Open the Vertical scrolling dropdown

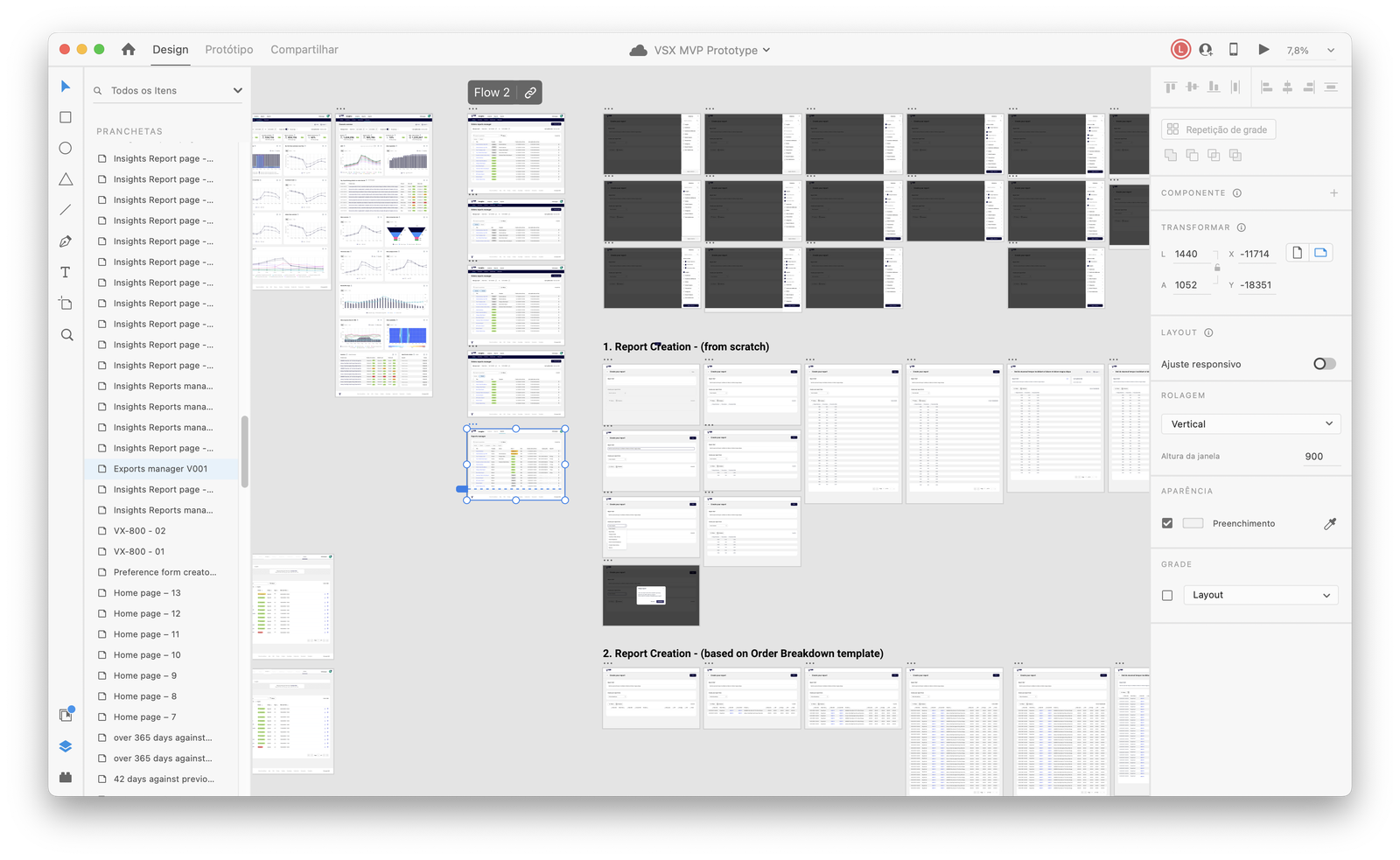click(1250, 424)
